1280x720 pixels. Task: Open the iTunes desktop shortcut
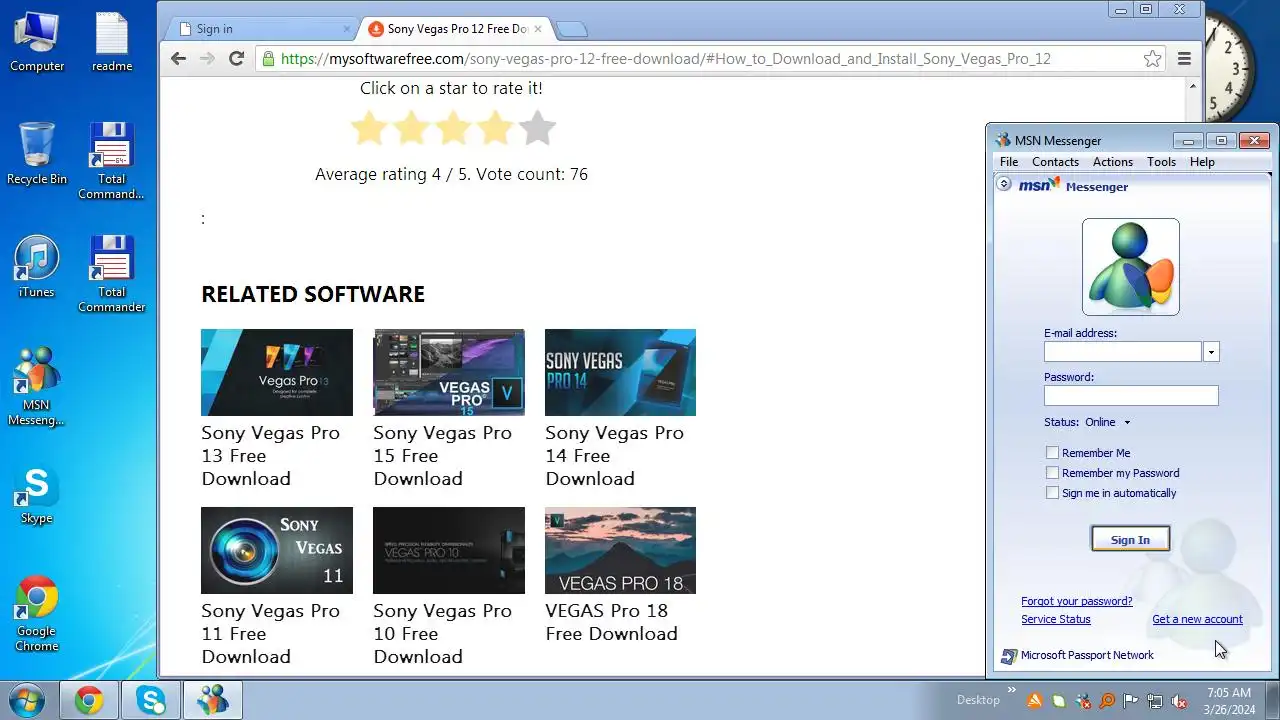37,267
